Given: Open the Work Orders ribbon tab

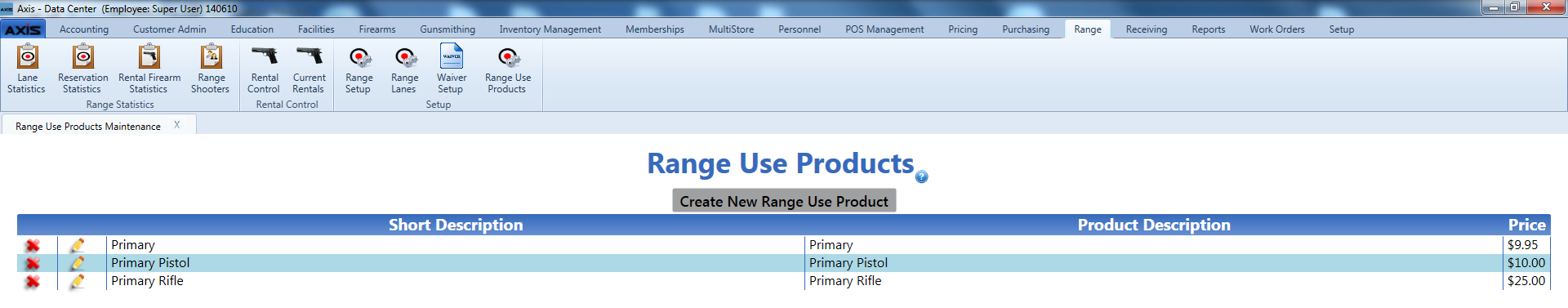Looking at the screenshot, I should (1277, 29).
